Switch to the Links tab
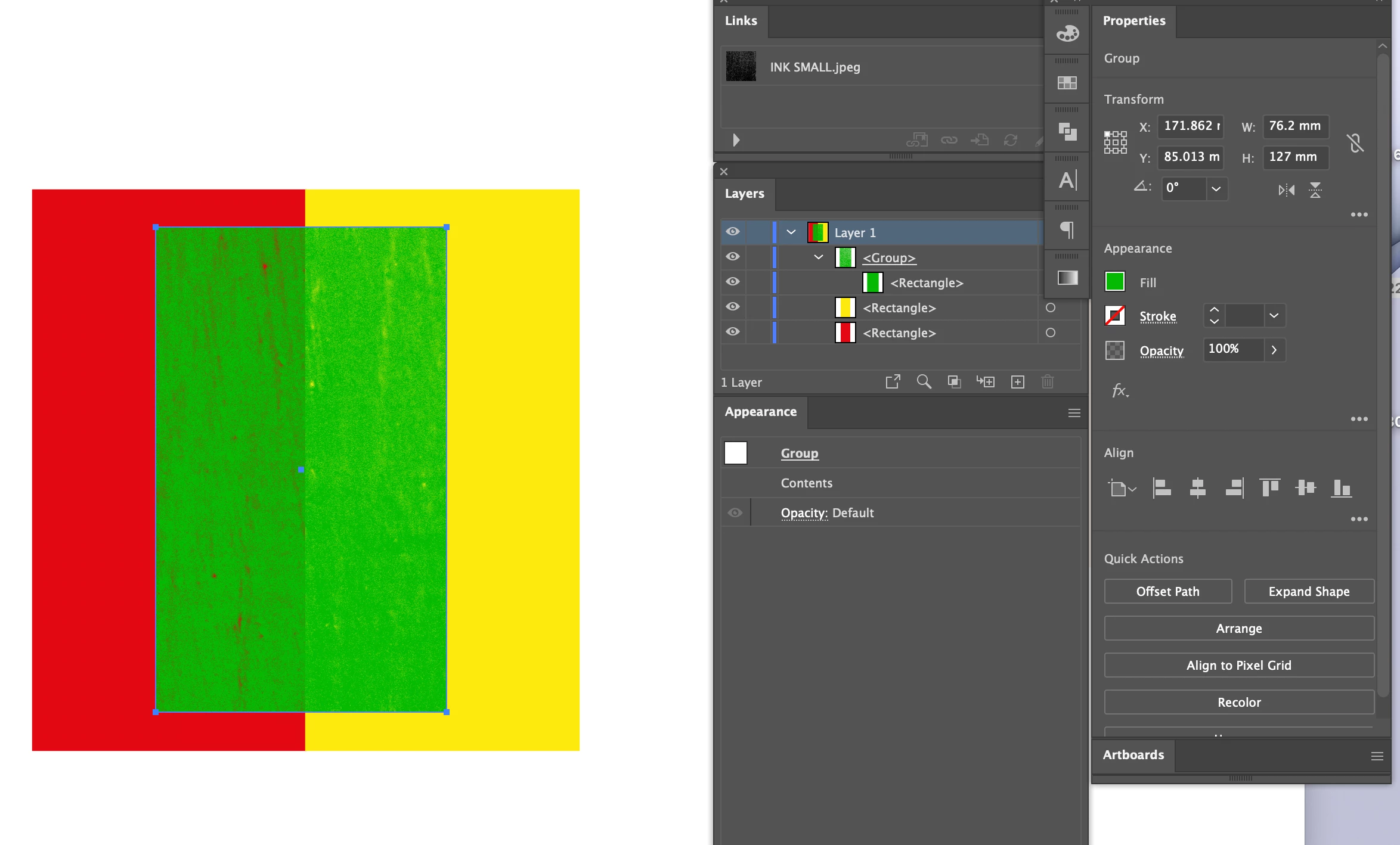Viewport: 1400px width, 845px height. pos(741,21)
